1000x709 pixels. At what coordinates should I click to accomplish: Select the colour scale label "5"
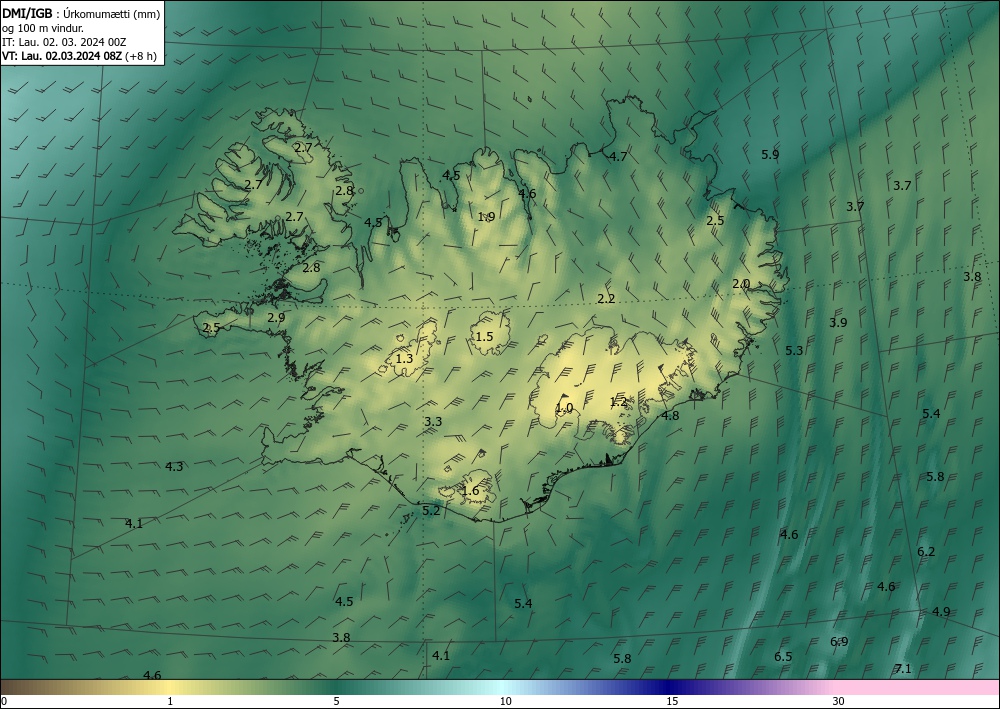(x=336, y=701)
